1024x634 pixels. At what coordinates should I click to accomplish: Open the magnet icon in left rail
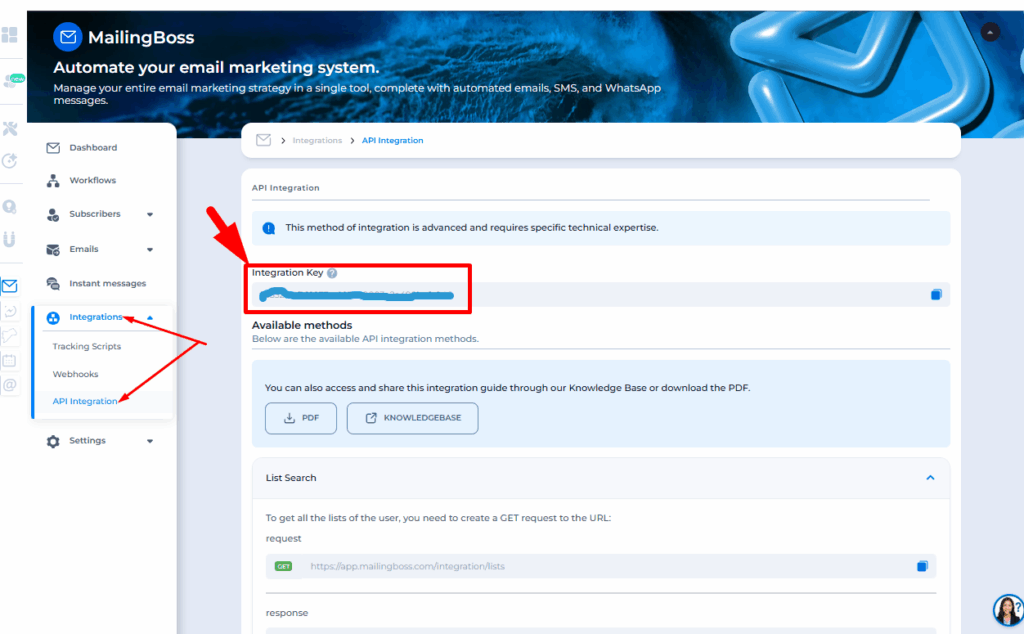click(10, 239)
